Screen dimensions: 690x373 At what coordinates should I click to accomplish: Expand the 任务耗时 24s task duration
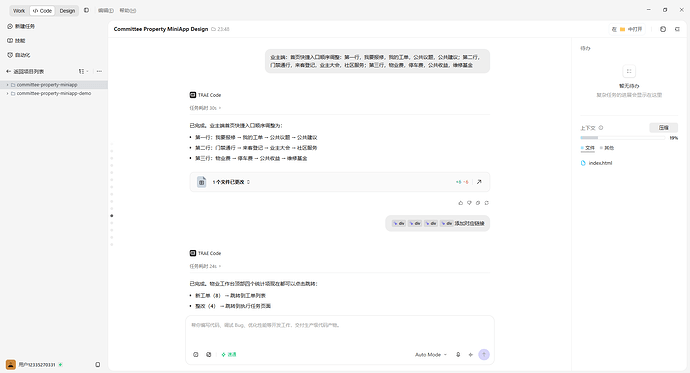[x=205, y=266]
